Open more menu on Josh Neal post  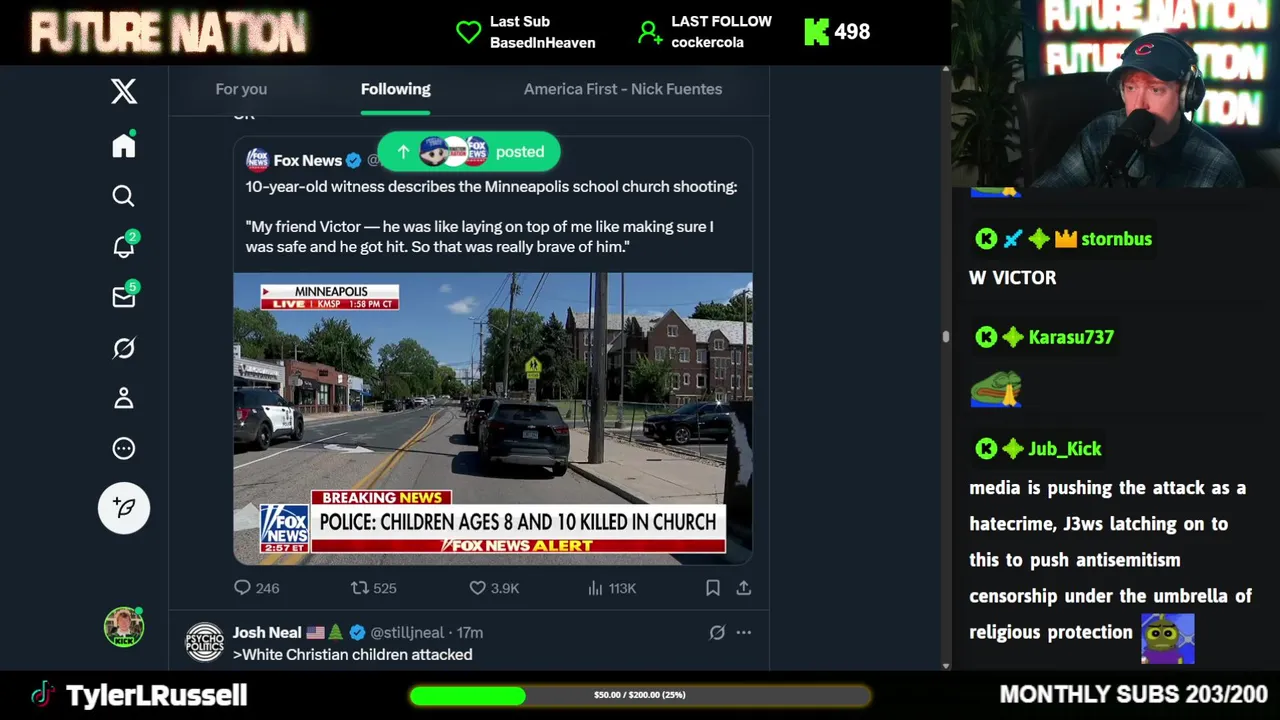pyautogui.click(x=744, y=632)
